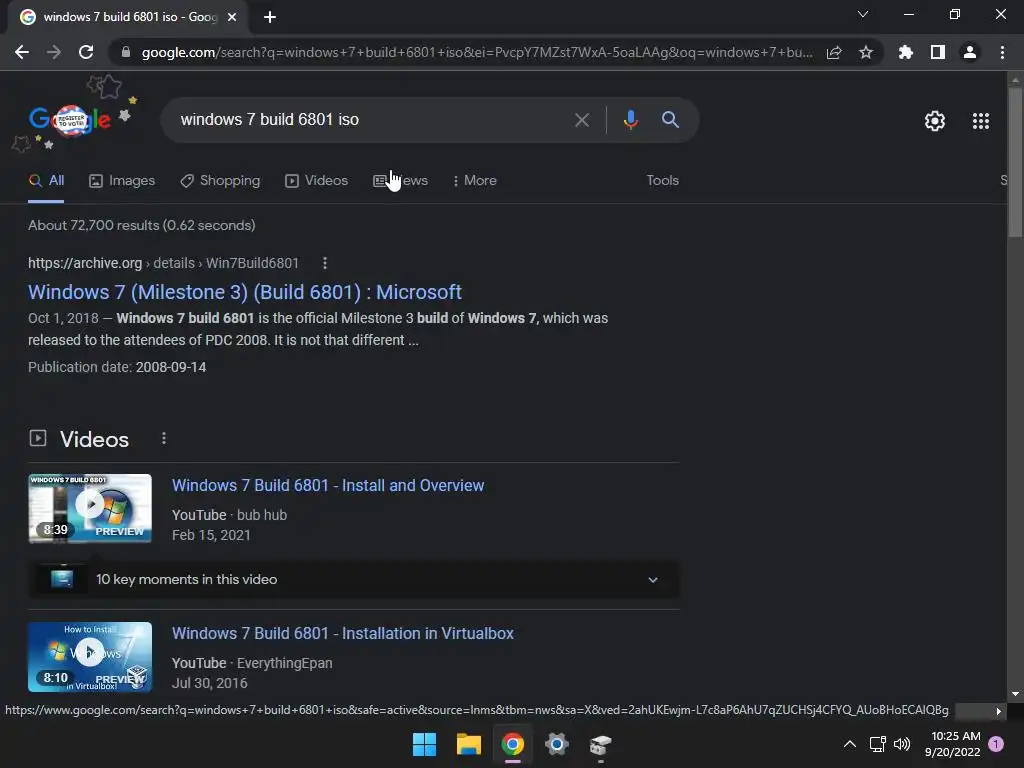
Task: Open clock showing 10:25 AM
Action: (953, 744)
